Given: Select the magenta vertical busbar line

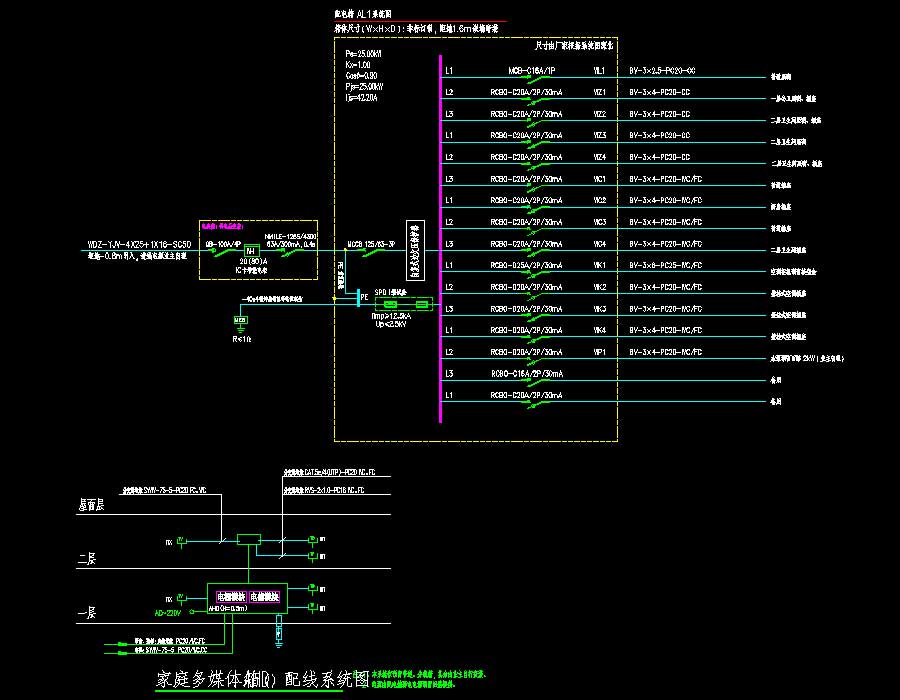Looking at the screenshot, I should 440,240.
